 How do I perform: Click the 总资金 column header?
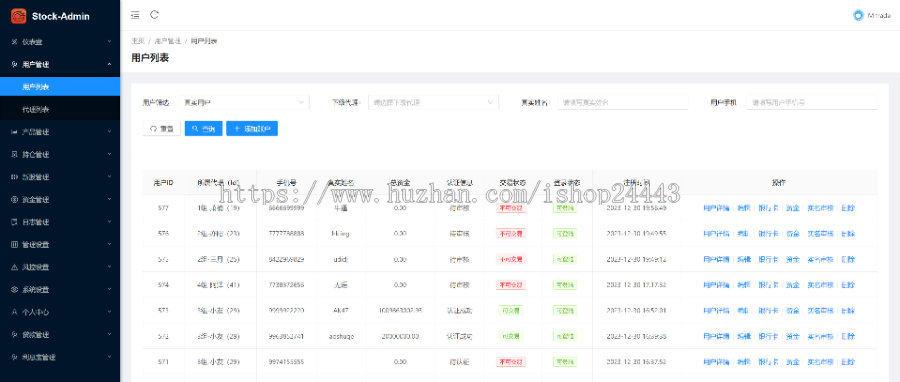[x=399, y=182]
